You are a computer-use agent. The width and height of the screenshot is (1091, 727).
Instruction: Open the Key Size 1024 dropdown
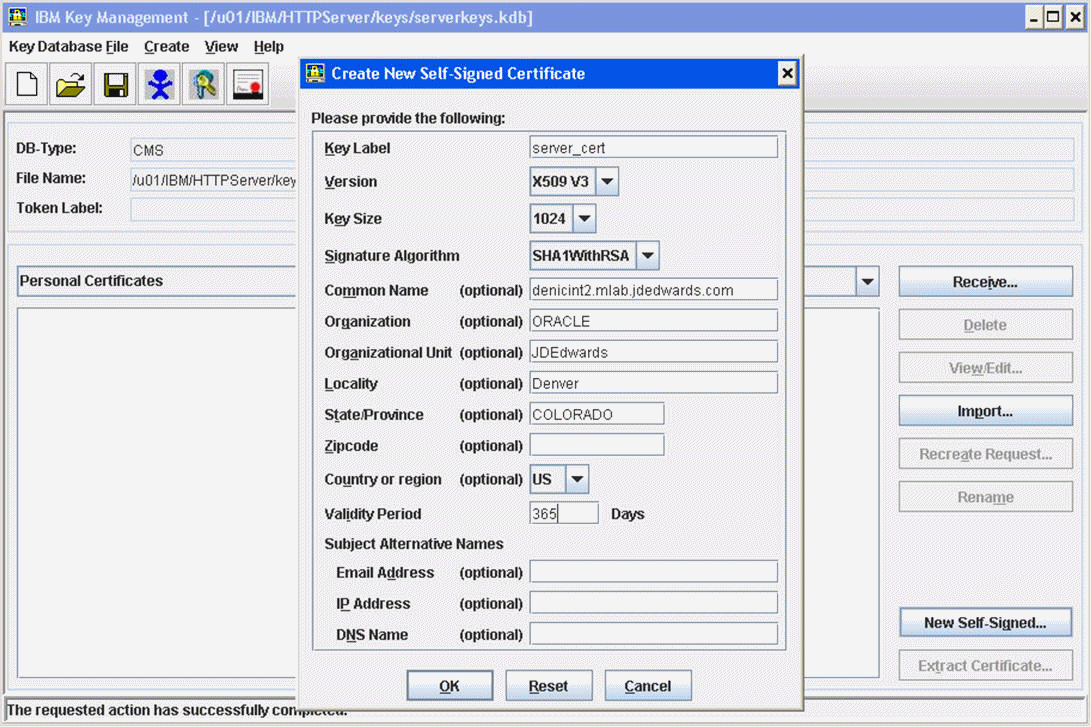pos(584,218)
